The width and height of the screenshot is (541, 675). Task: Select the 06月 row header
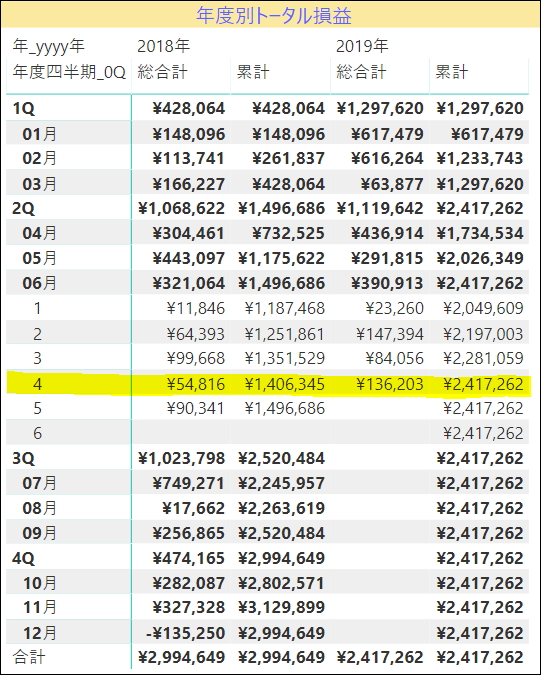click(x=39, y=283)
